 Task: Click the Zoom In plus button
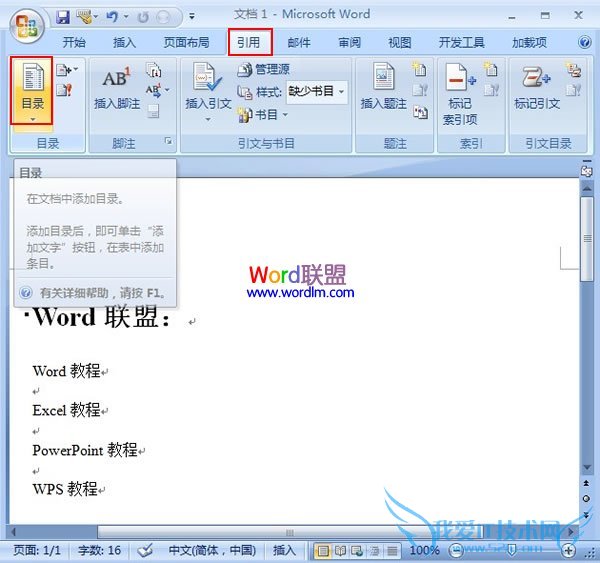pyautogui.click(x=568, y=551)
